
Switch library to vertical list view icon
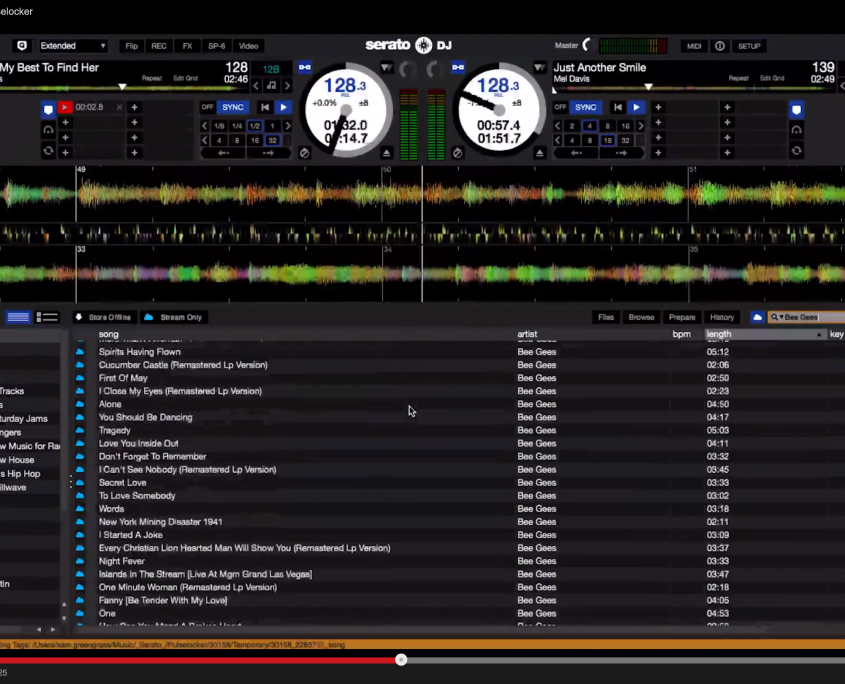(x=47, y=317)
